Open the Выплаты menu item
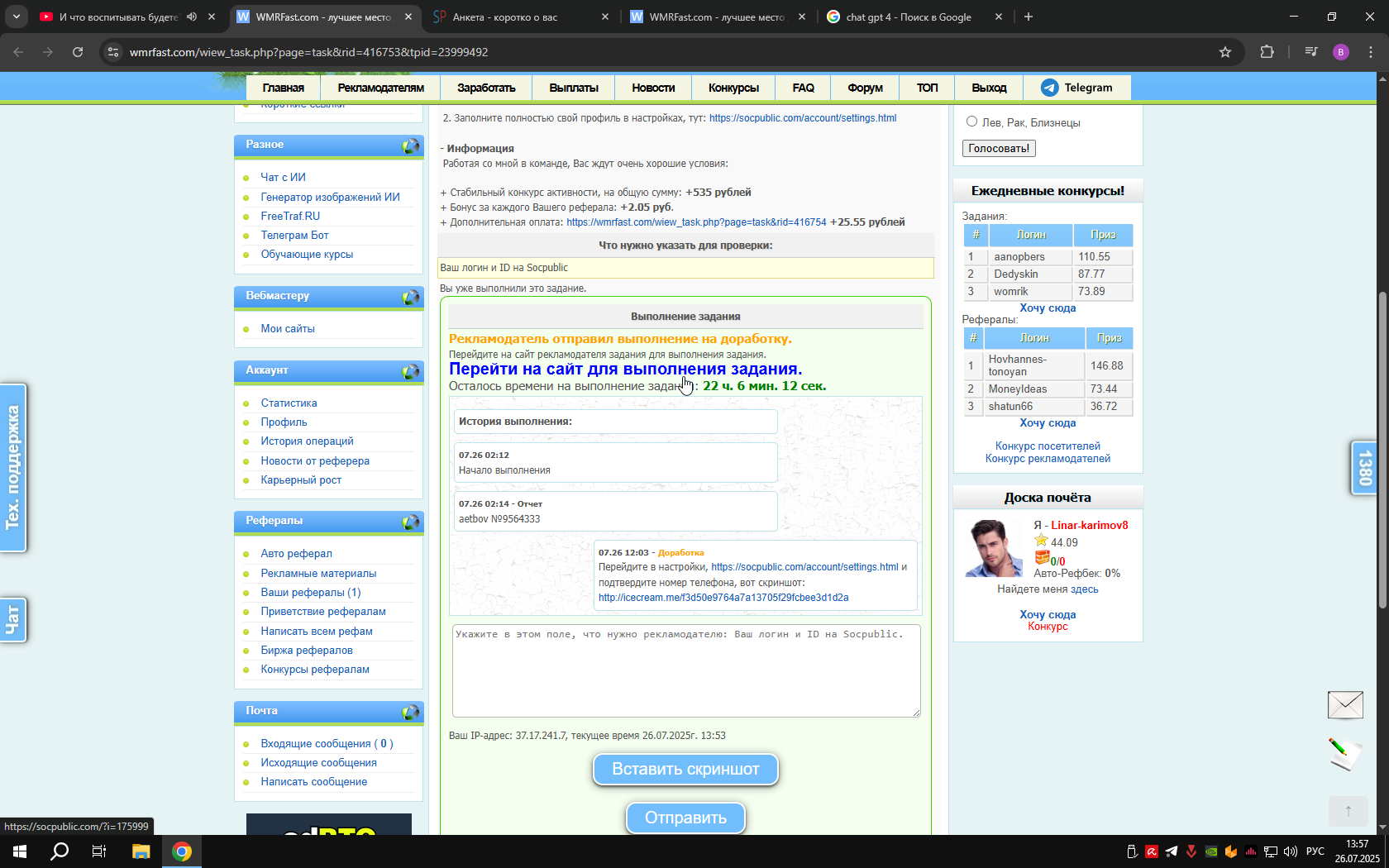Viewport: 1389px width, 868px height. [x=574, y=88]
